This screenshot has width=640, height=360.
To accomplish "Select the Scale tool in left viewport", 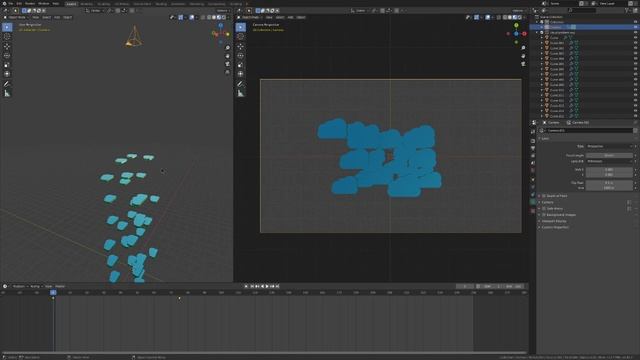I will [7, 65].
